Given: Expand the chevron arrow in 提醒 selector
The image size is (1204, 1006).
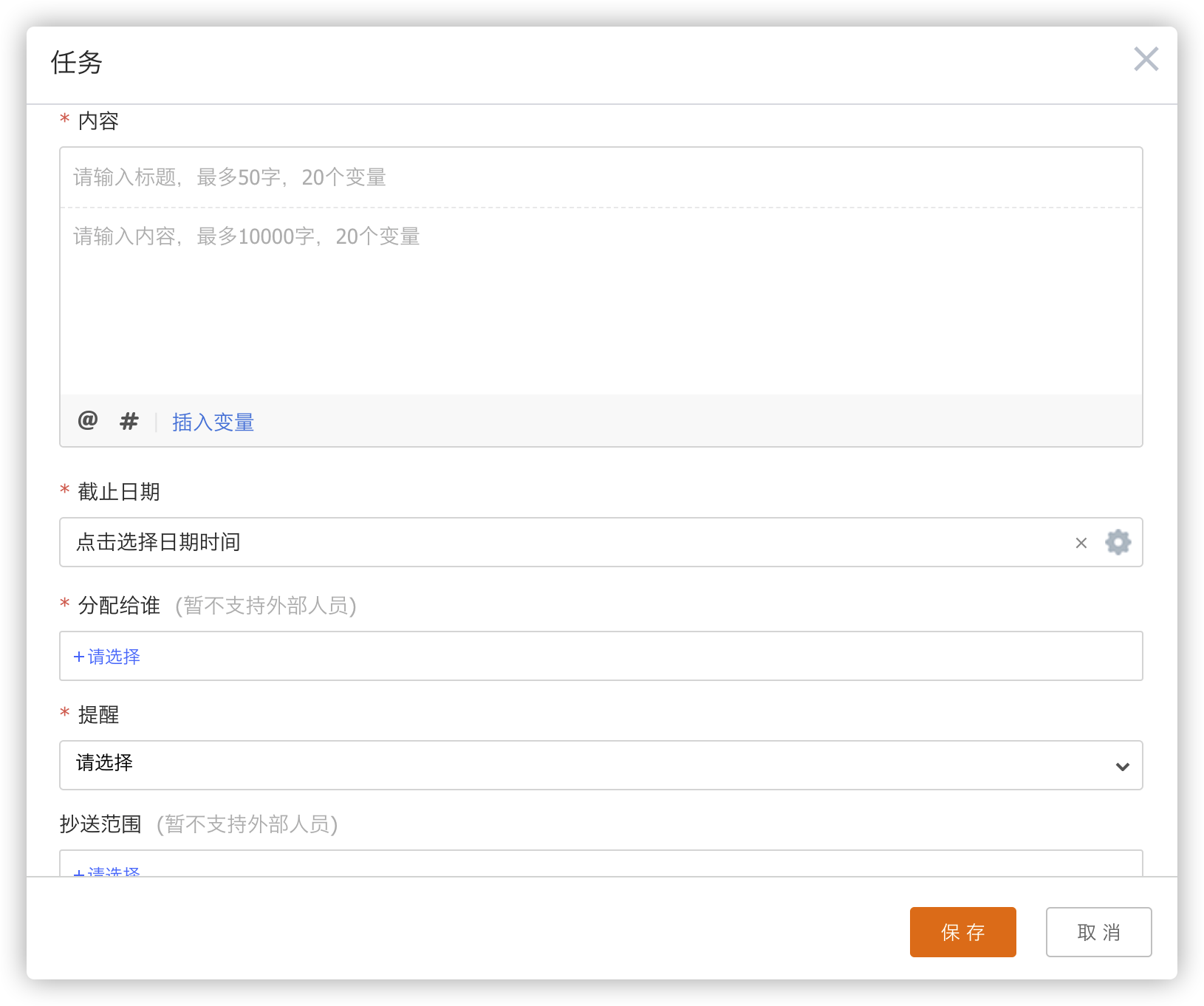Looking at the screenshot, I should click(1122, 766).
